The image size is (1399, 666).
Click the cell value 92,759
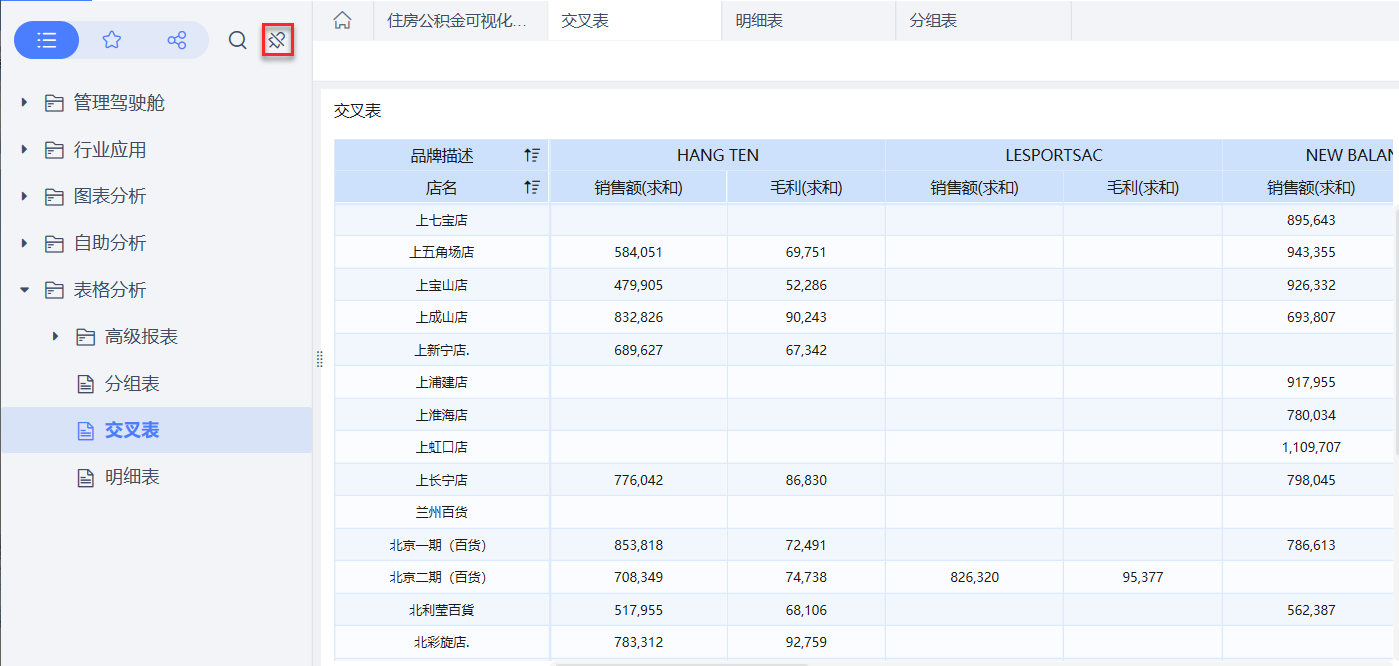click(806, 642)
